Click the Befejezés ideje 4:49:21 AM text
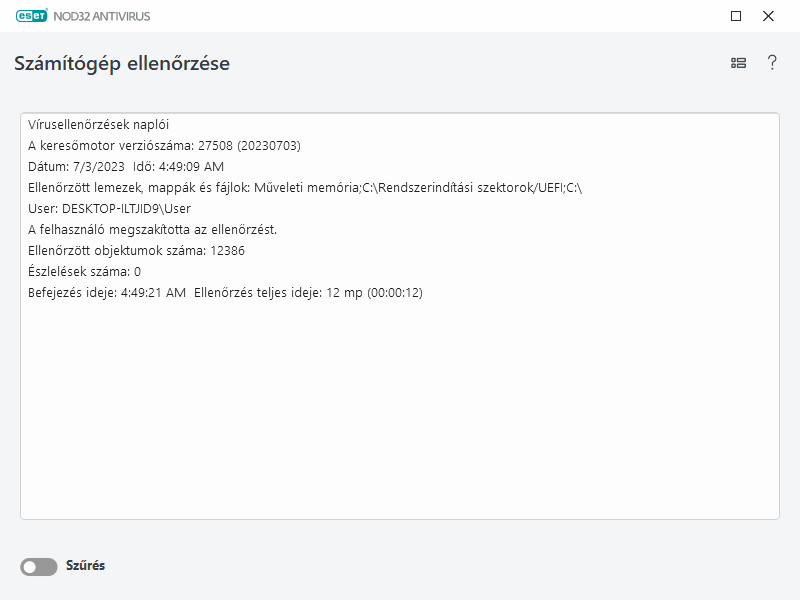 pos(107,293)
